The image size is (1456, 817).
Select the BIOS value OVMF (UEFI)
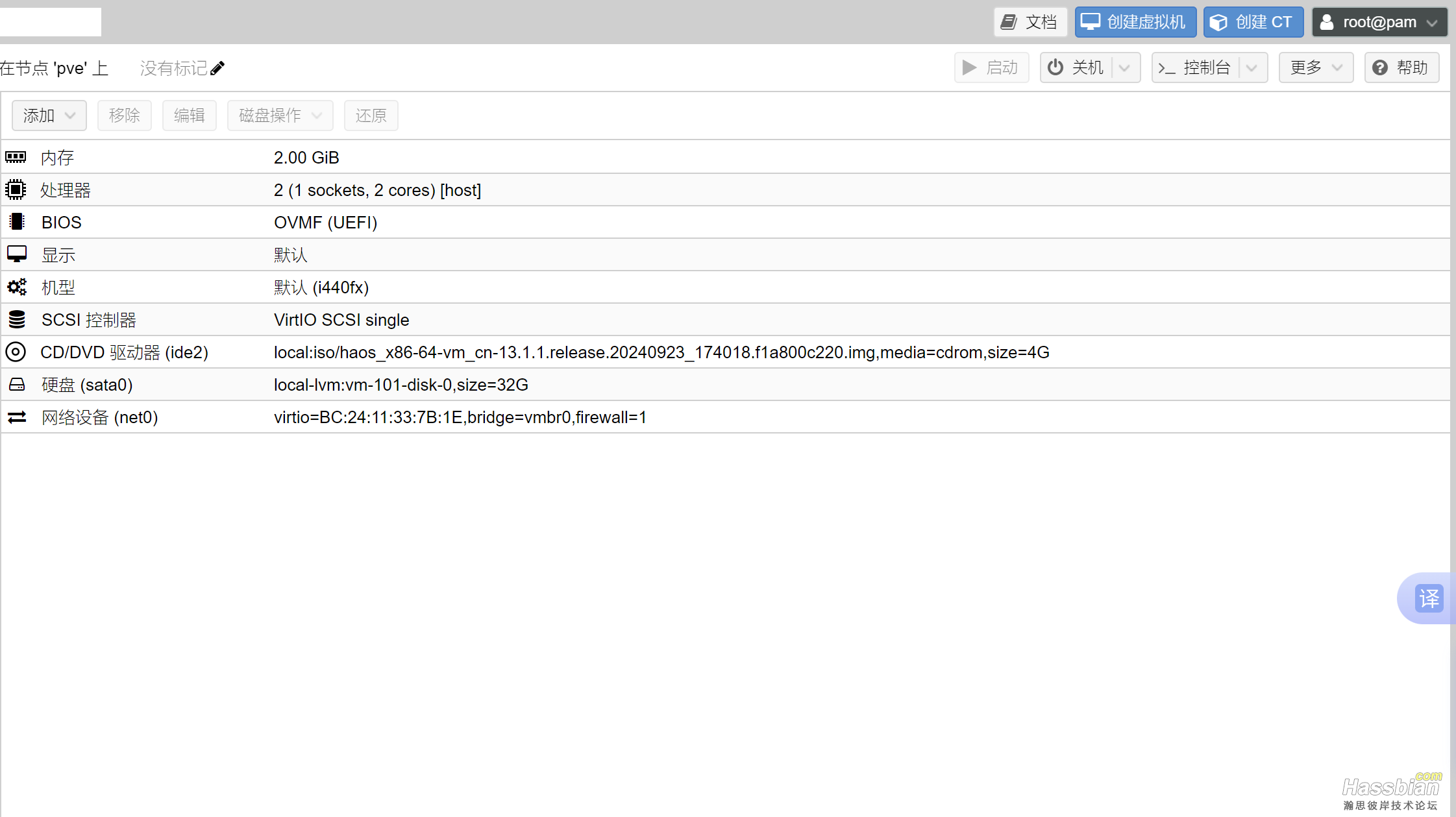click(x=326, y=223)
